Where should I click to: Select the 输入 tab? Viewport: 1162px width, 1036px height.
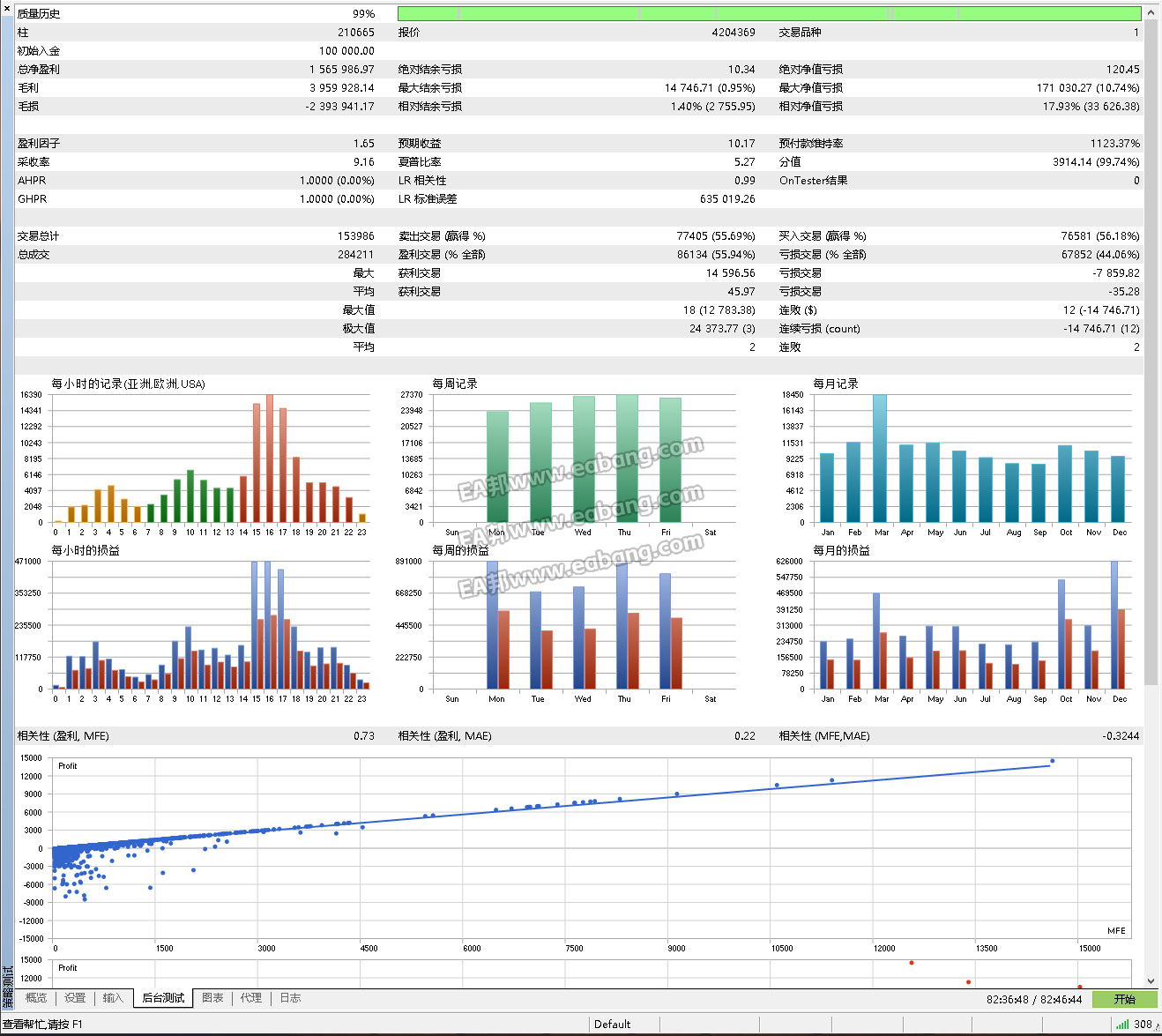(x=113, y=998)
